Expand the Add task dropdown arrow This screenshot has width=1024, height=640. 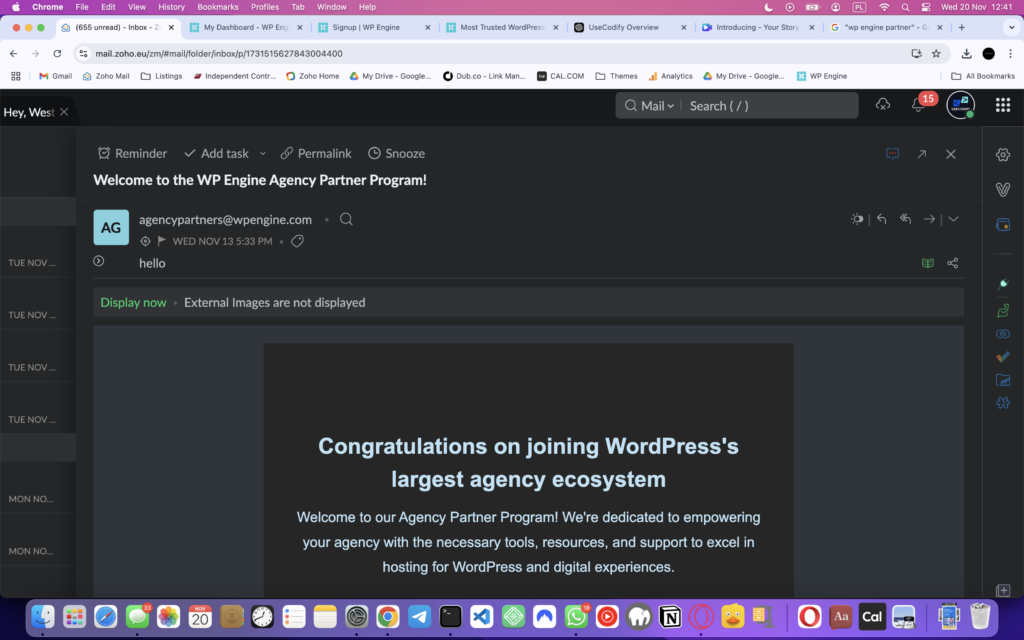tap(263, 153)
